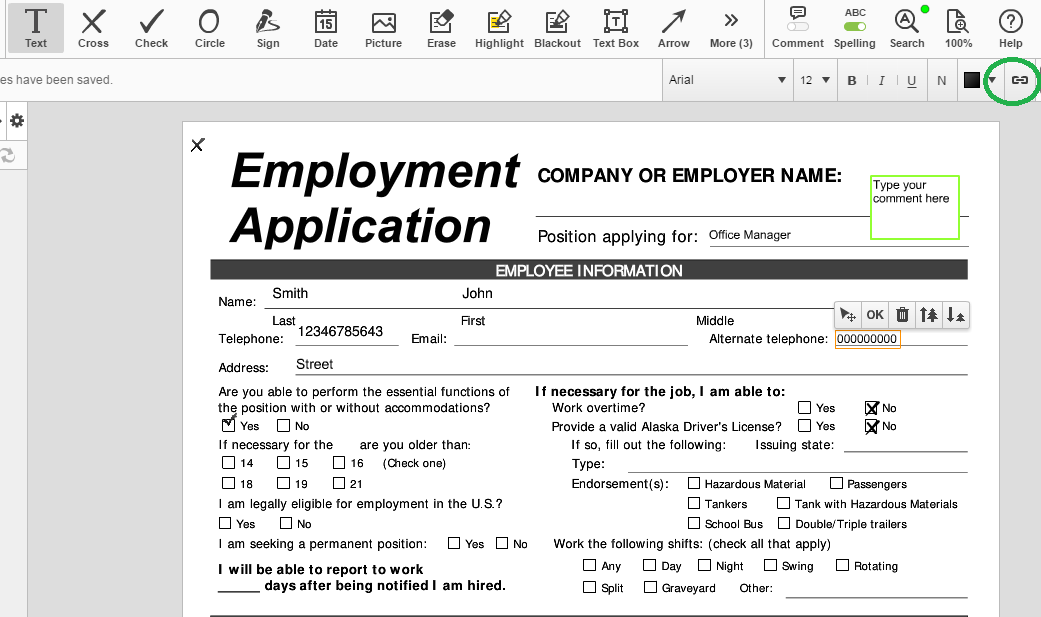Viewport: 1041px width, 617px height.
Task: Pick the Arrow drawing tool
Action: [x=673, y=28]
